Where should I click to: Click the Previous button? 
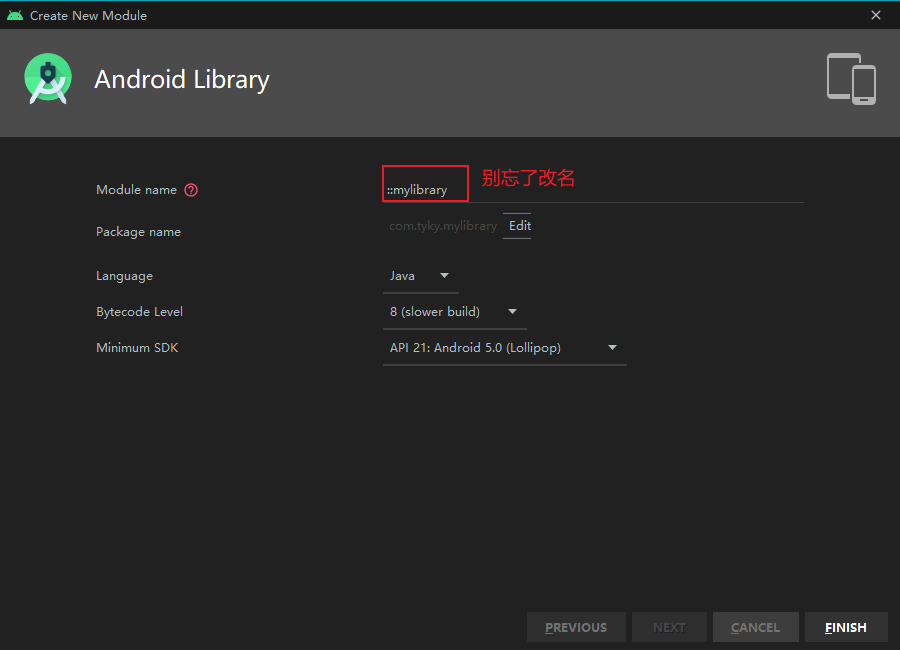tap(576, 627)
